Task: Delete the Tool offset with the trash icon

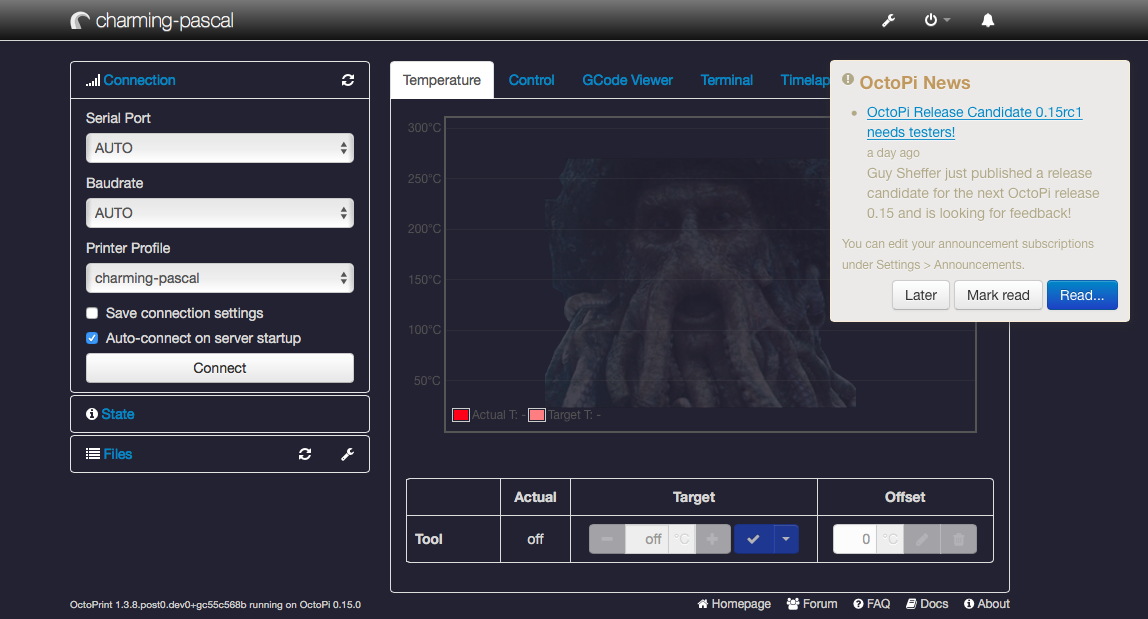Action: tap(958, 539)
